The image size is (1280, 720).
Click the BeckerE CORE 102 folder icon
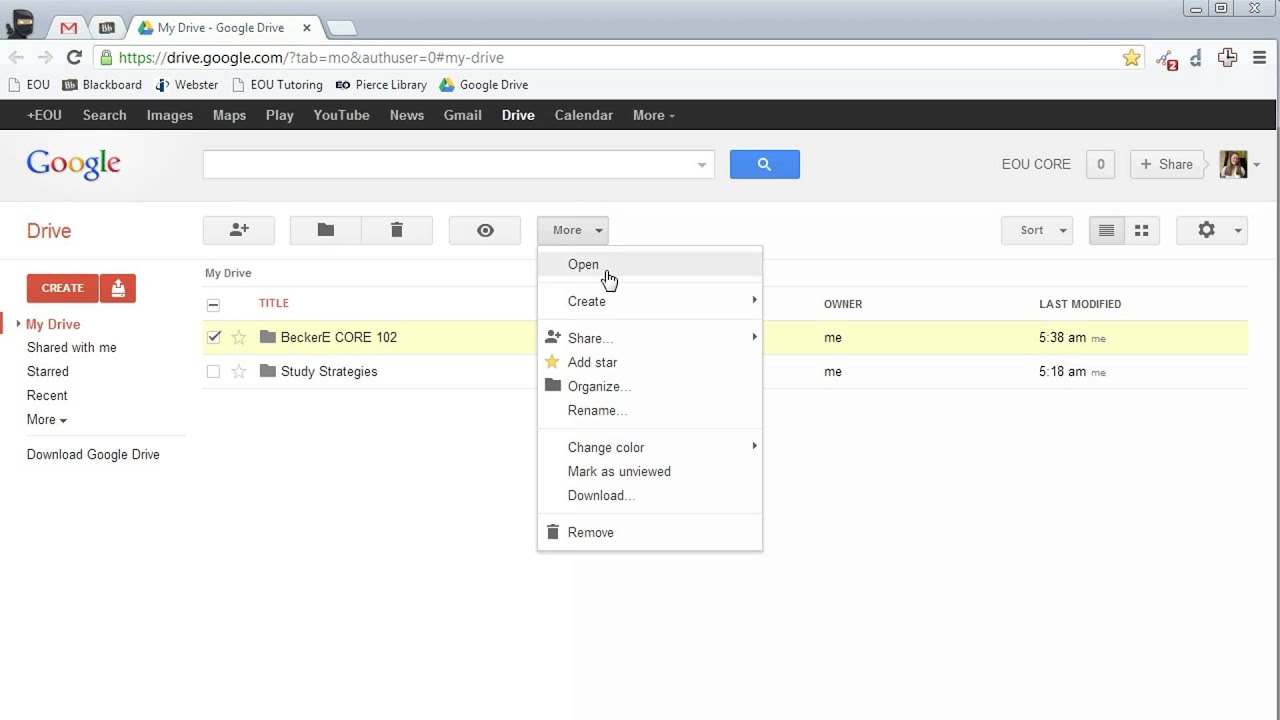(x=267, y=337)
